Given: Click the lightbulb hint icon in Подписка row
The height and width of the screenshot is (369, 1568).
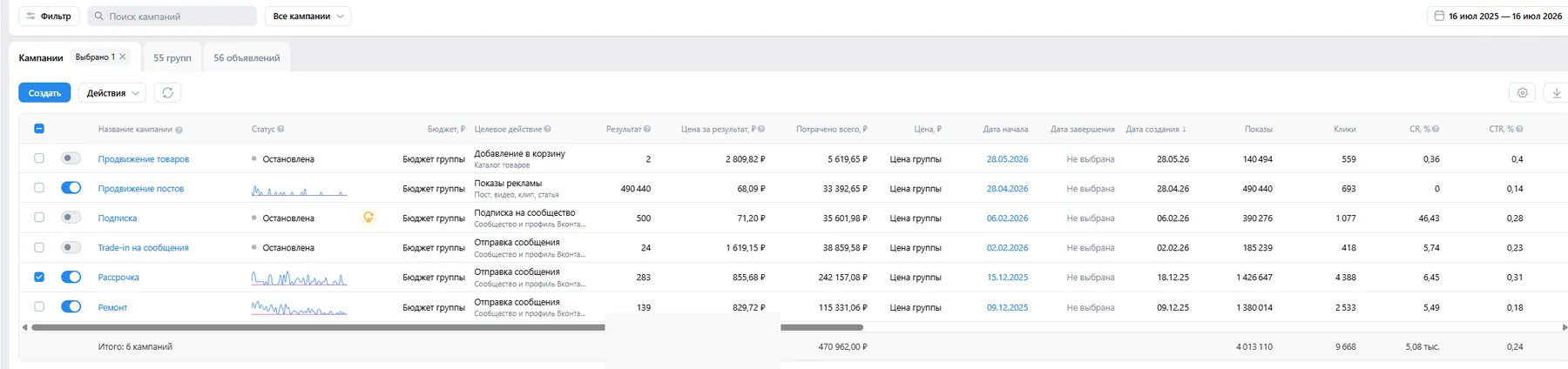Looking at the screenshot, I should click(x=368, y=218).
